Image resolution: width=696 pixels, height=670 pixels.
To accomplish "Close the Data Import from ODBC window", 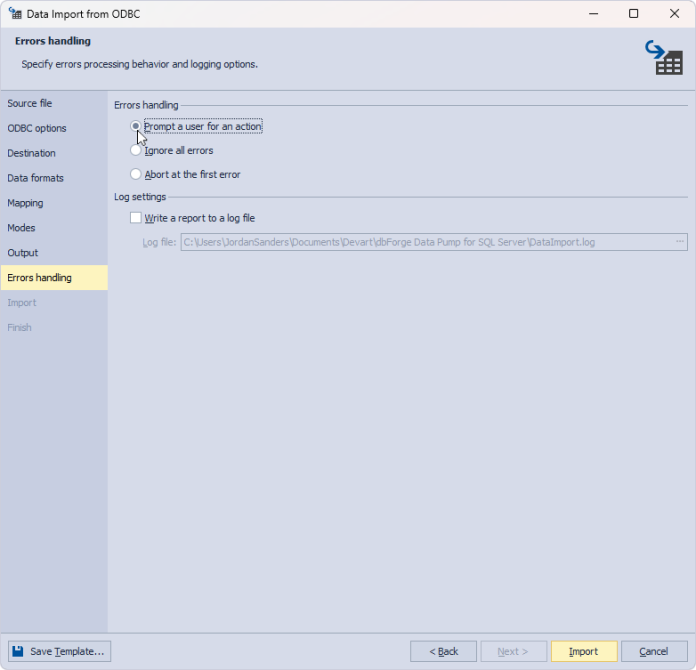I will click(674, 14).
